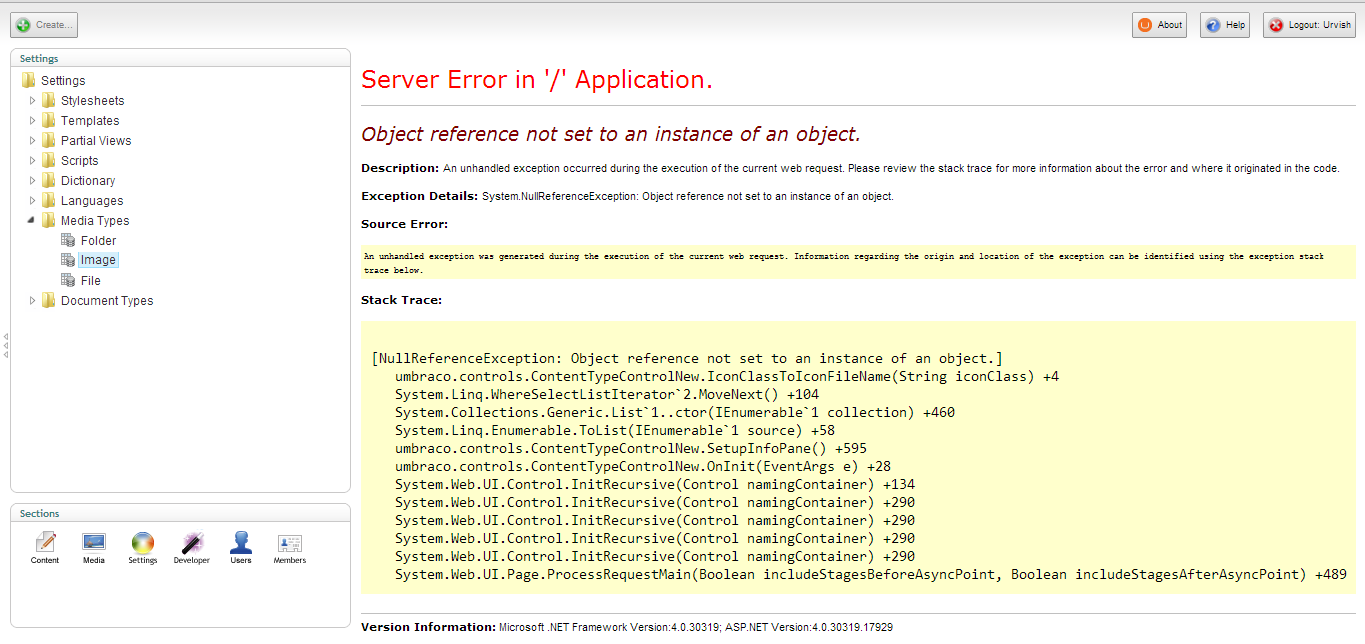Image resolution: width=1365 pixels, height=644 pixels.
Task: Open the Media section icon
Action: (x=94, y=545)
